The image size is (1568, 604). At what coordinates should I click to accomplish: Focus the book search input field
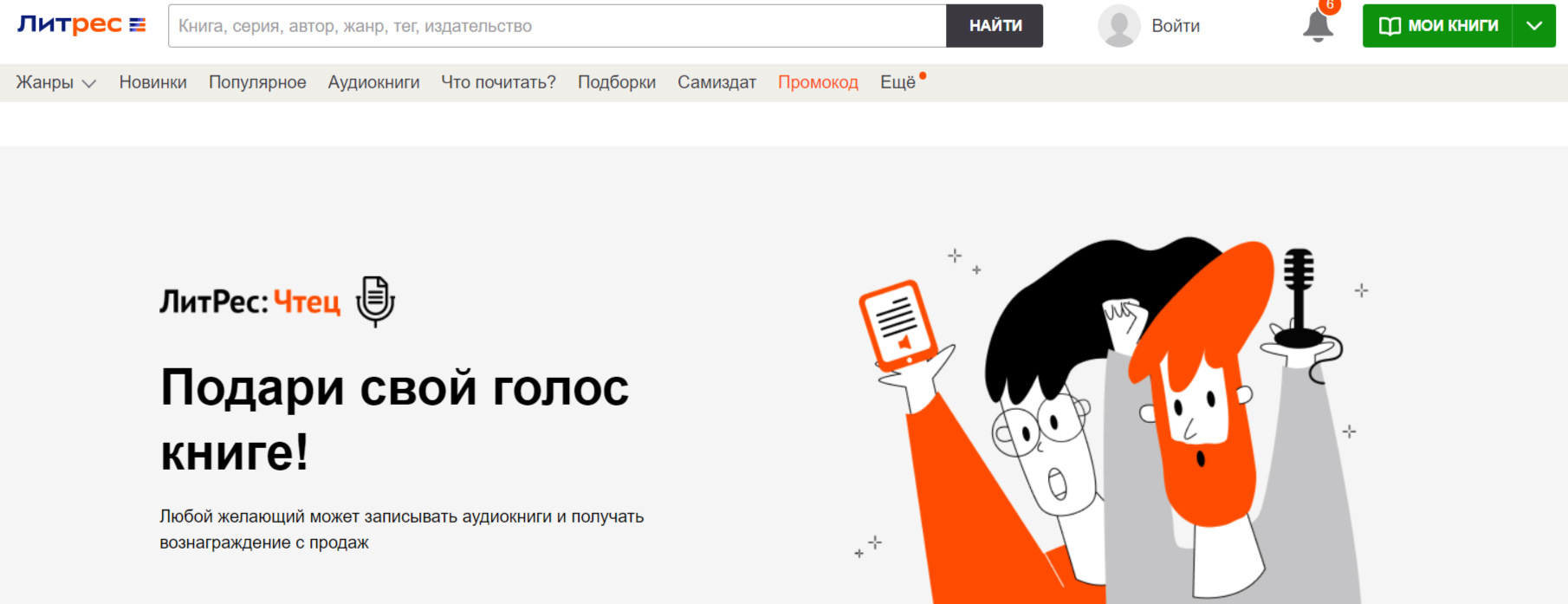(557, 26)
